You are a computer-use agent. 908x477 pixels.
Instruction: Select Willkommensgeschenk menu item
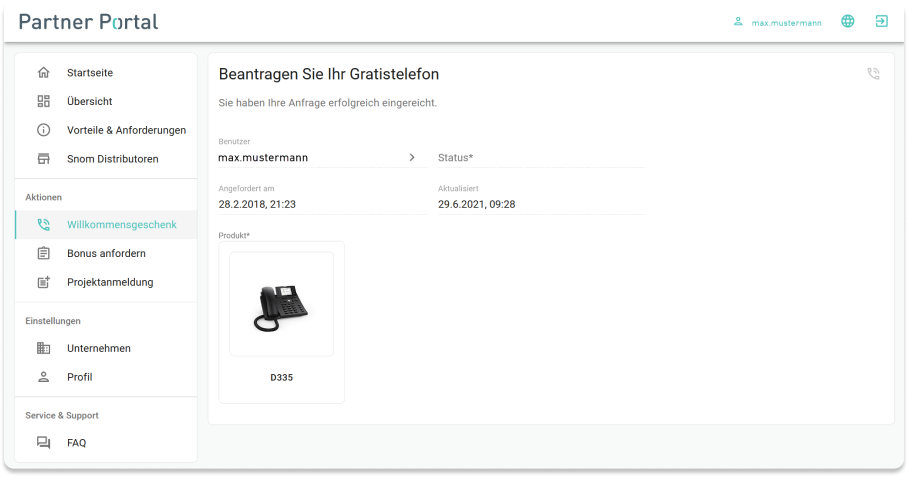(121, 225)
